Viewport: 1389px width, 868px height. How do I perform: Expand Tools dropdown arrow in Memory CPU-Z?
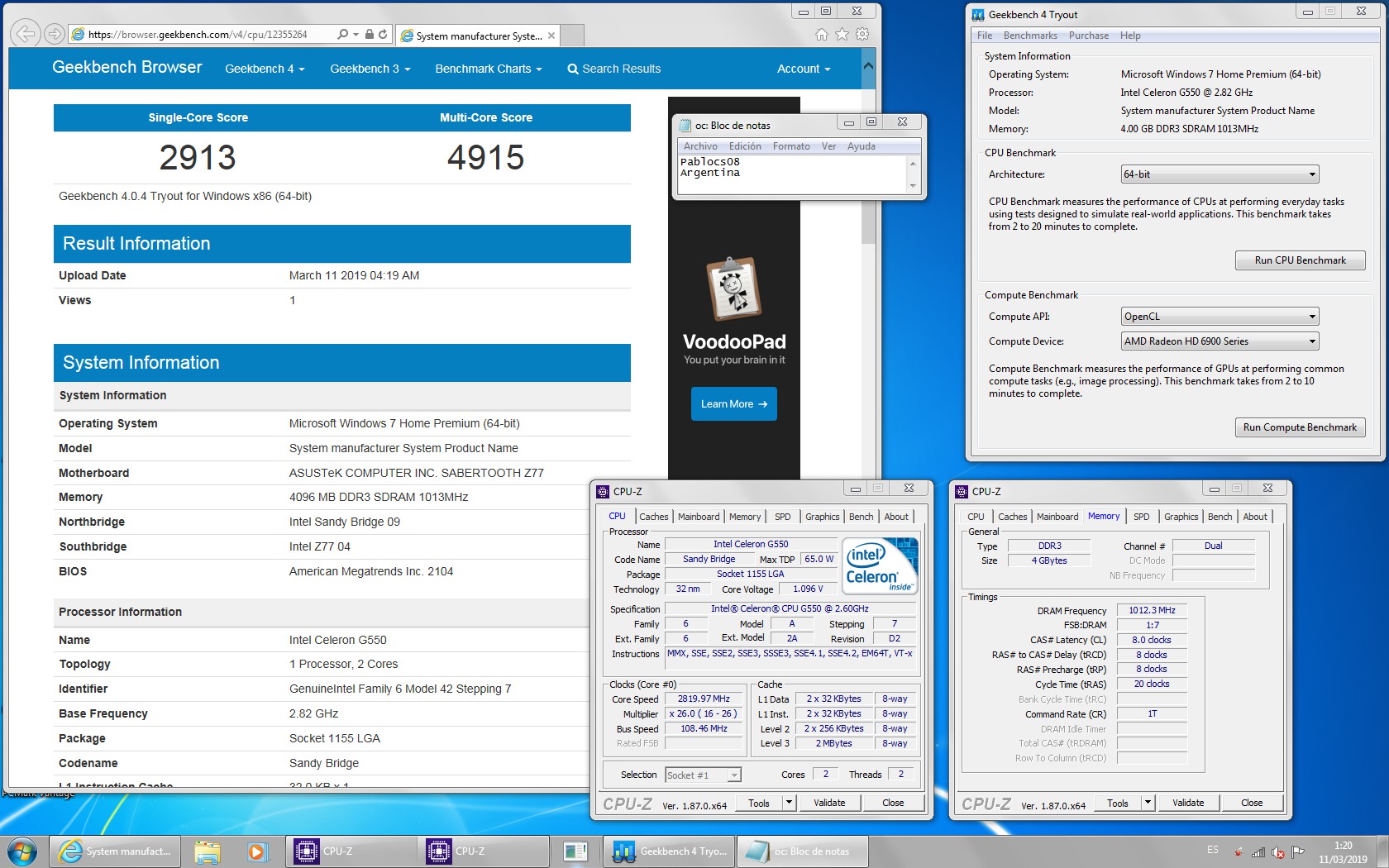[1148, 802]
